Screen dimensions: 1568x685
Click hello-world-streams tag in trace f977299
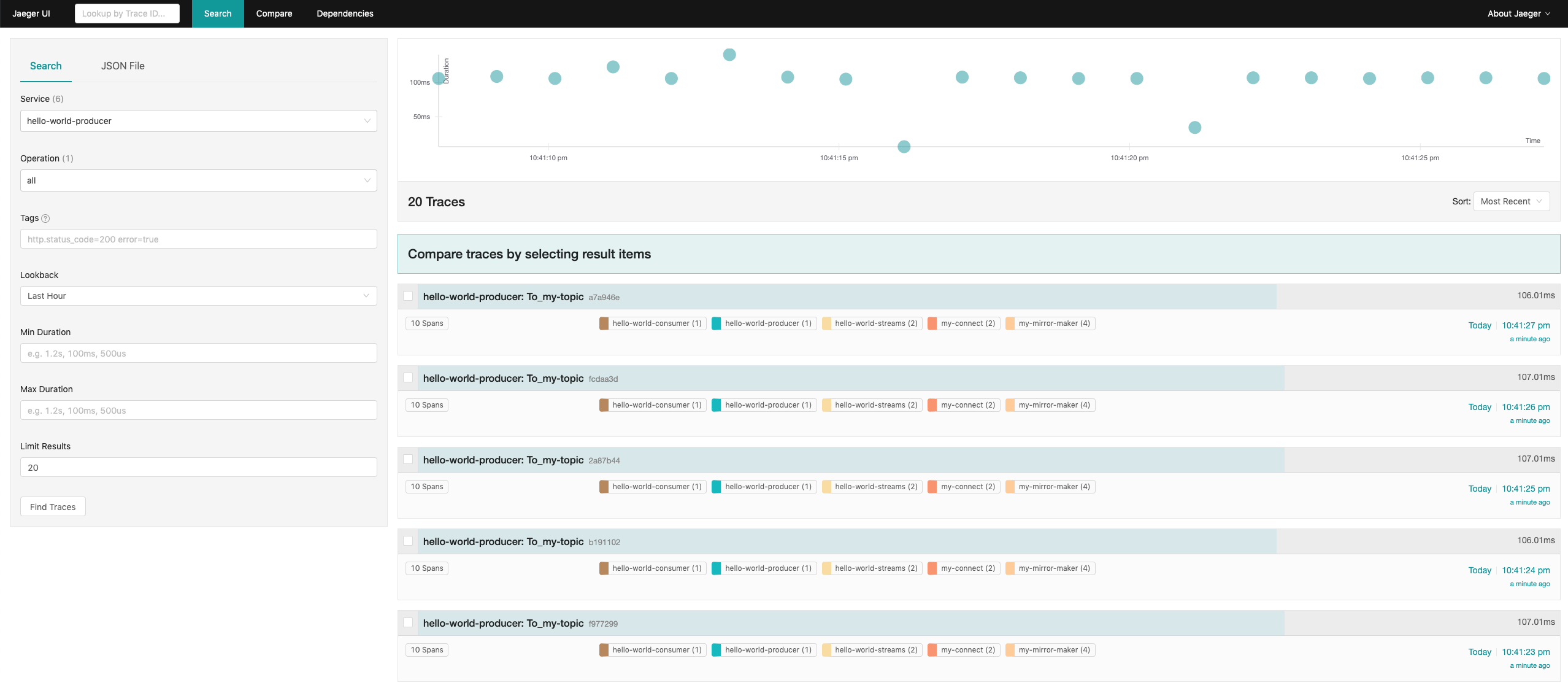pyautogui.click(x=872, y=650)
